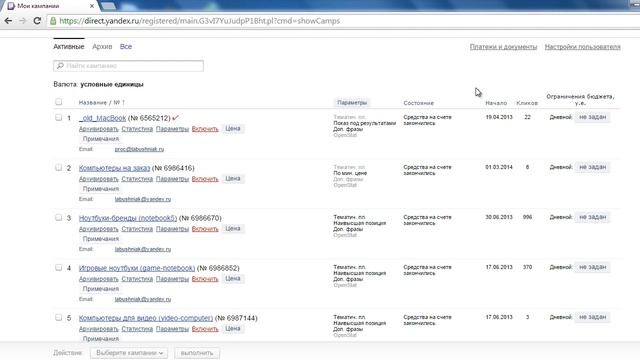
Task: Click Цена button for Компьютеры на заказ
Action: 233,179
